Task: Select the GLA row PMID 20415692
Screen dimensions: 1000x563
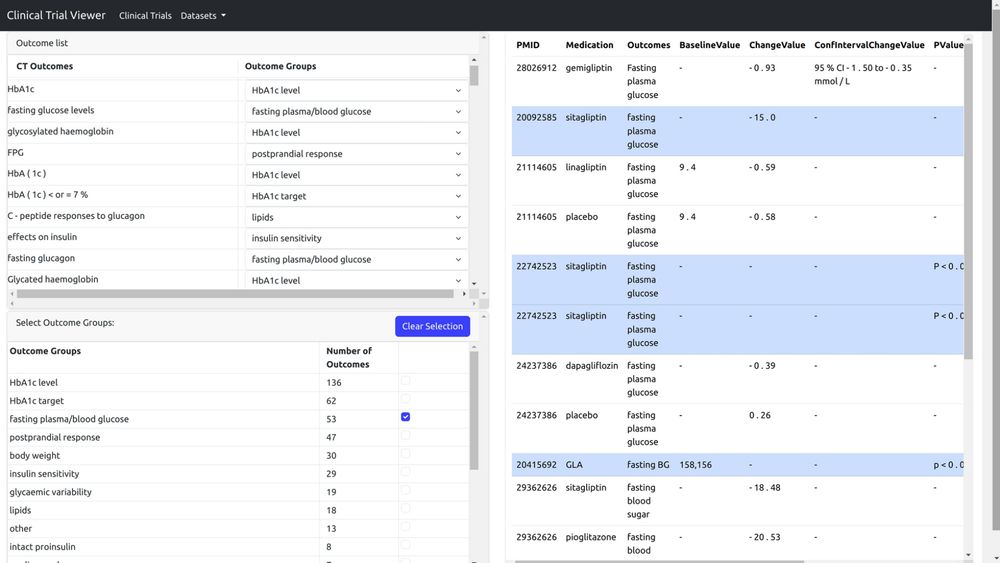Action: point(737,465)
